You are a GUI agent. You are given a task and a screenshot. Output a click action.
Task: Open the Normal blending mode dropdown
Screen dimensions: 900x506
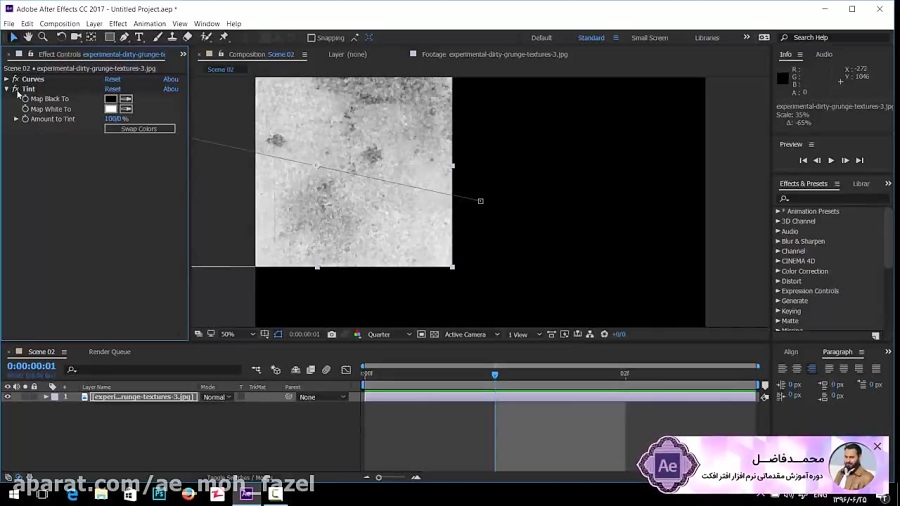[x=217, y=397]
